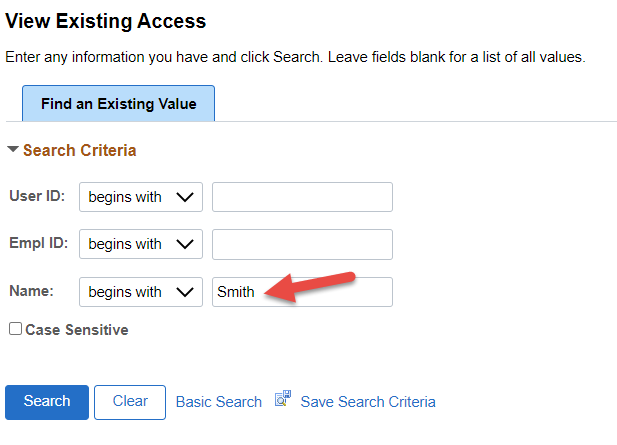The width and height of the screenshot is (617, 445).
Task: Open the Empl ID operator dropdown
Action: [141, 245]
